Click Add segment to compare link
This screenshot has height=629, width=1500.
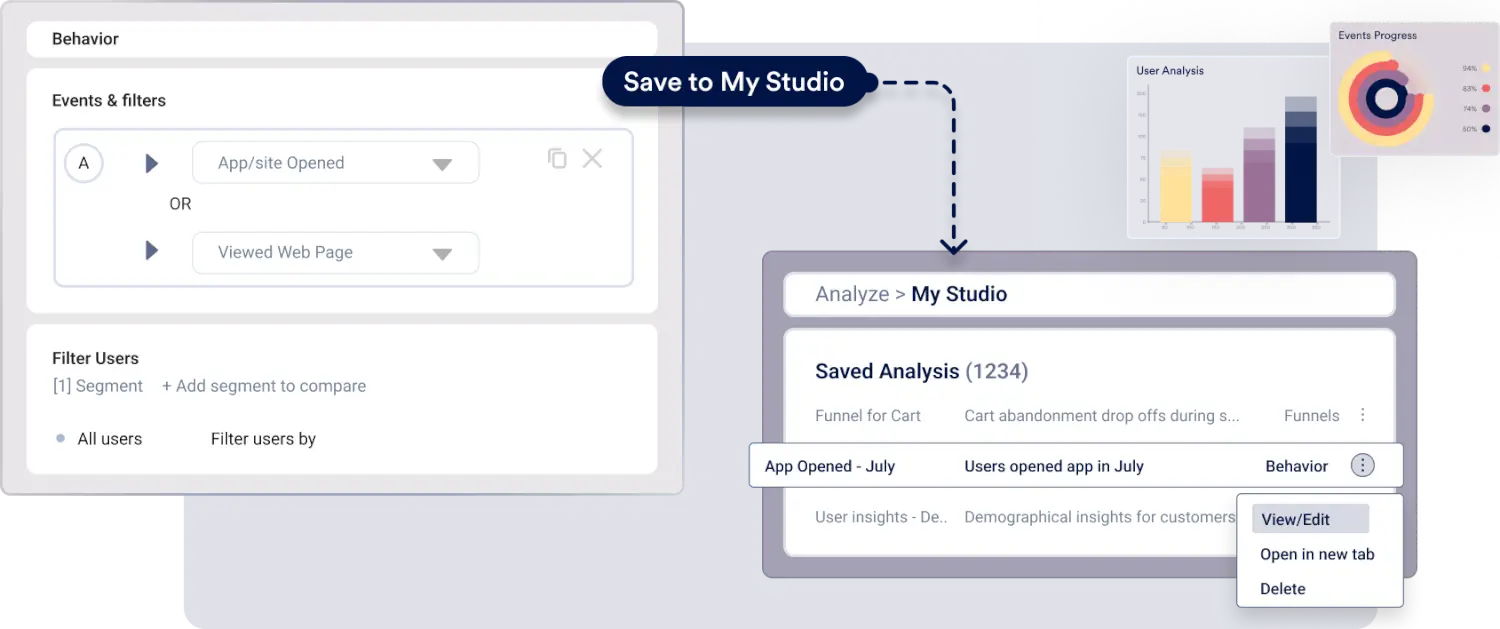pos(264,386)
